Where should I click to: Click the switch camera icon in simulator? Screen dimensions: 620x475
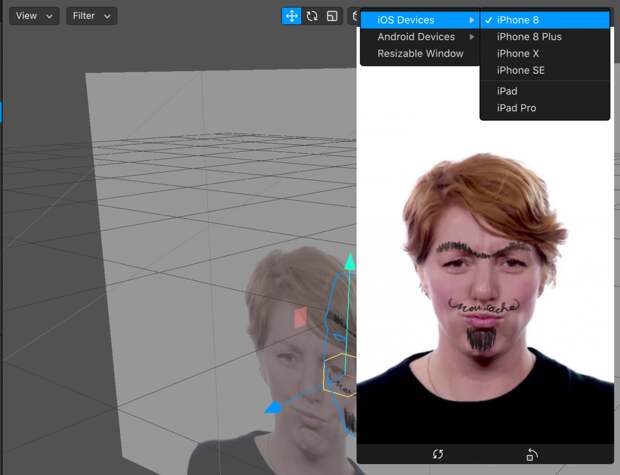438,454
